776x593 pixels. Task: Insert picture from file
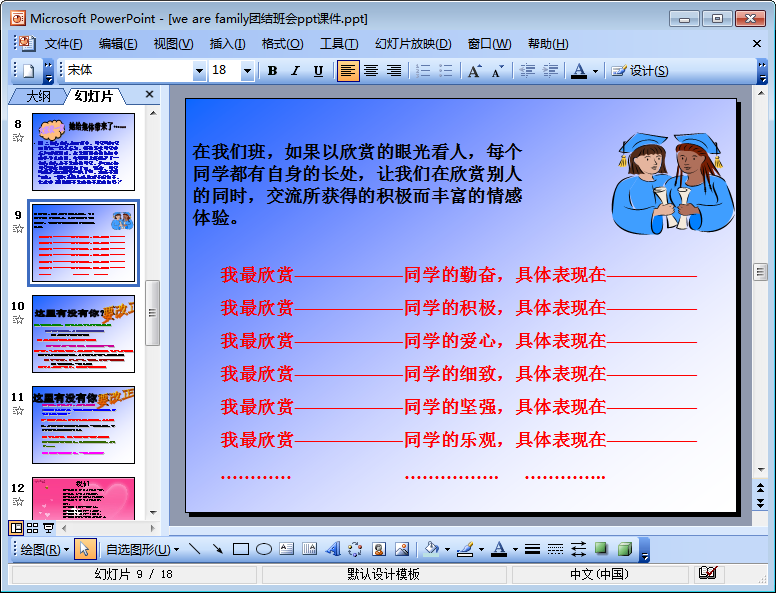(402, 549)
